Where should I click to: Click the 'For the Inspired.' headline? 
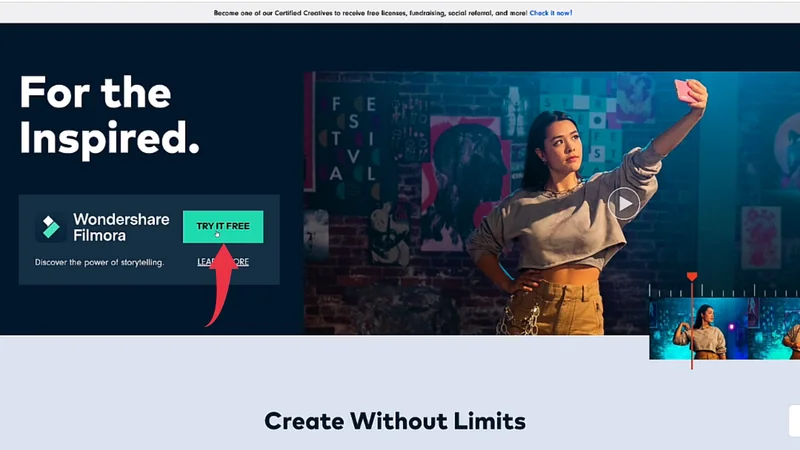pyautogui.click(x=109, y=115)
